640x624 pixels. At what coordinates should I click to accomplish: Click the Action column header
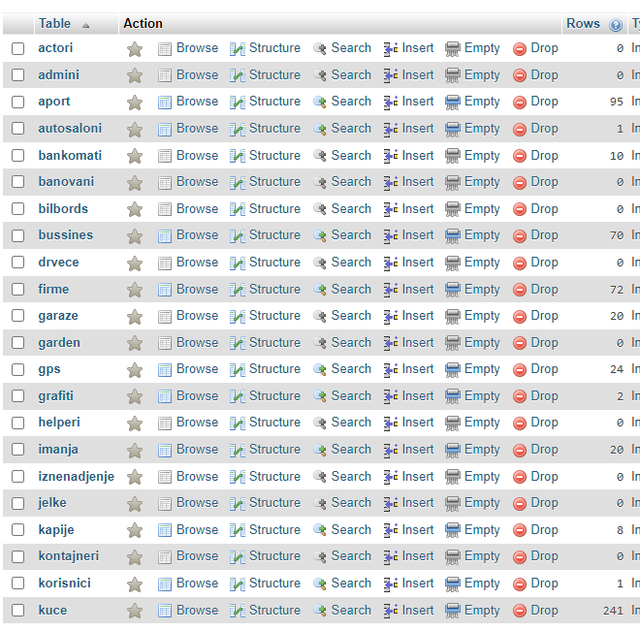[143, 24]
